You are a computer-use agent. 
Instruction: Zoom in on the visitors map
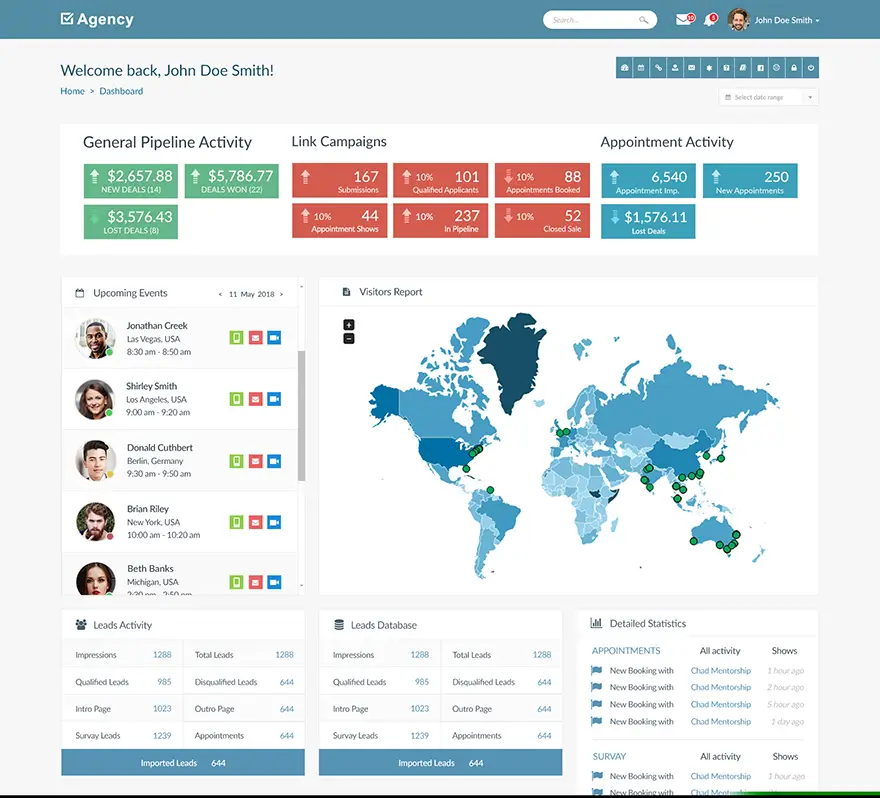click(349, 325)
